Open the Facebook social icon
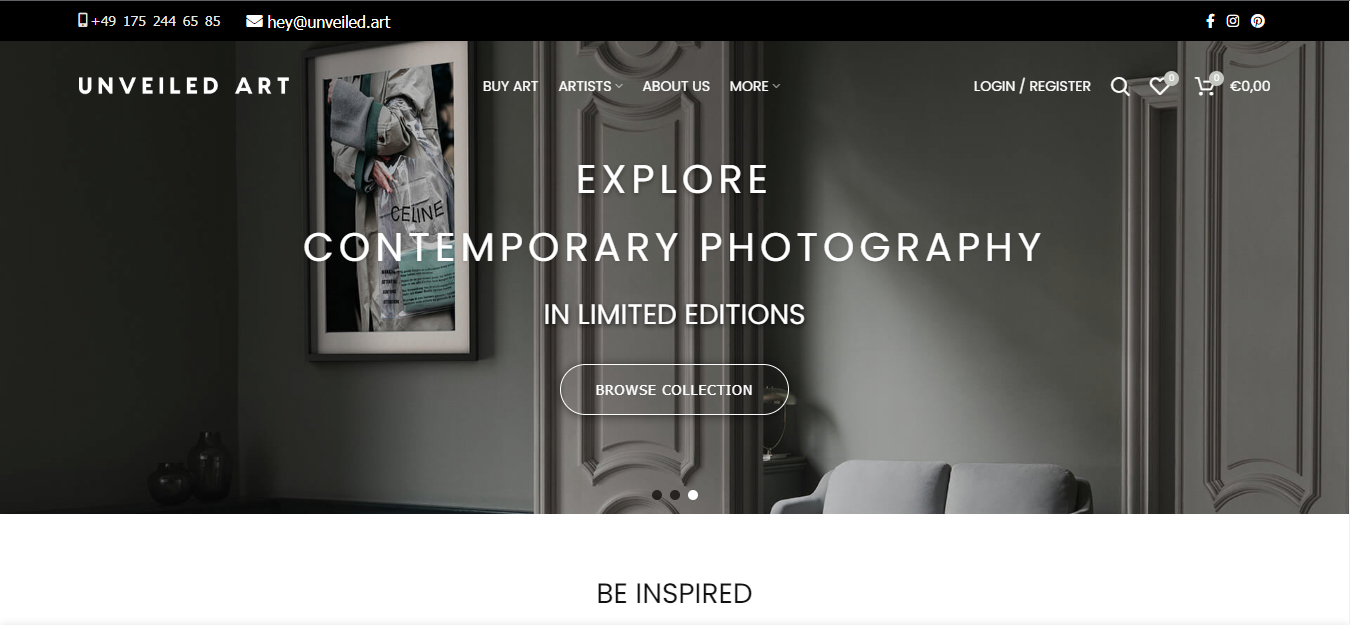The height and width of the screenshot is (625, 1350). pyautogui.click(x=1210, y=21)
